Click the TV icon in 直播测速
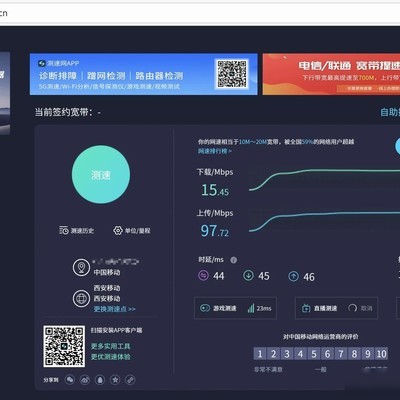Screen dimensions: 400x400 tap(306, 308)
